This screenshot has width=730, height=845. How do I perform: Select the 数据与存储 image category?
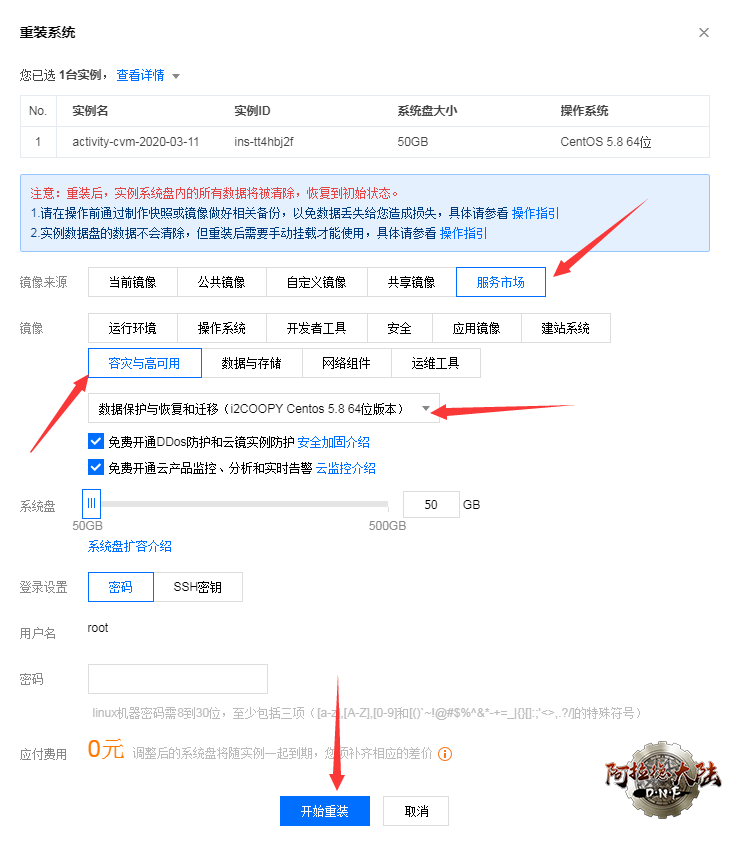pos(251,363)
